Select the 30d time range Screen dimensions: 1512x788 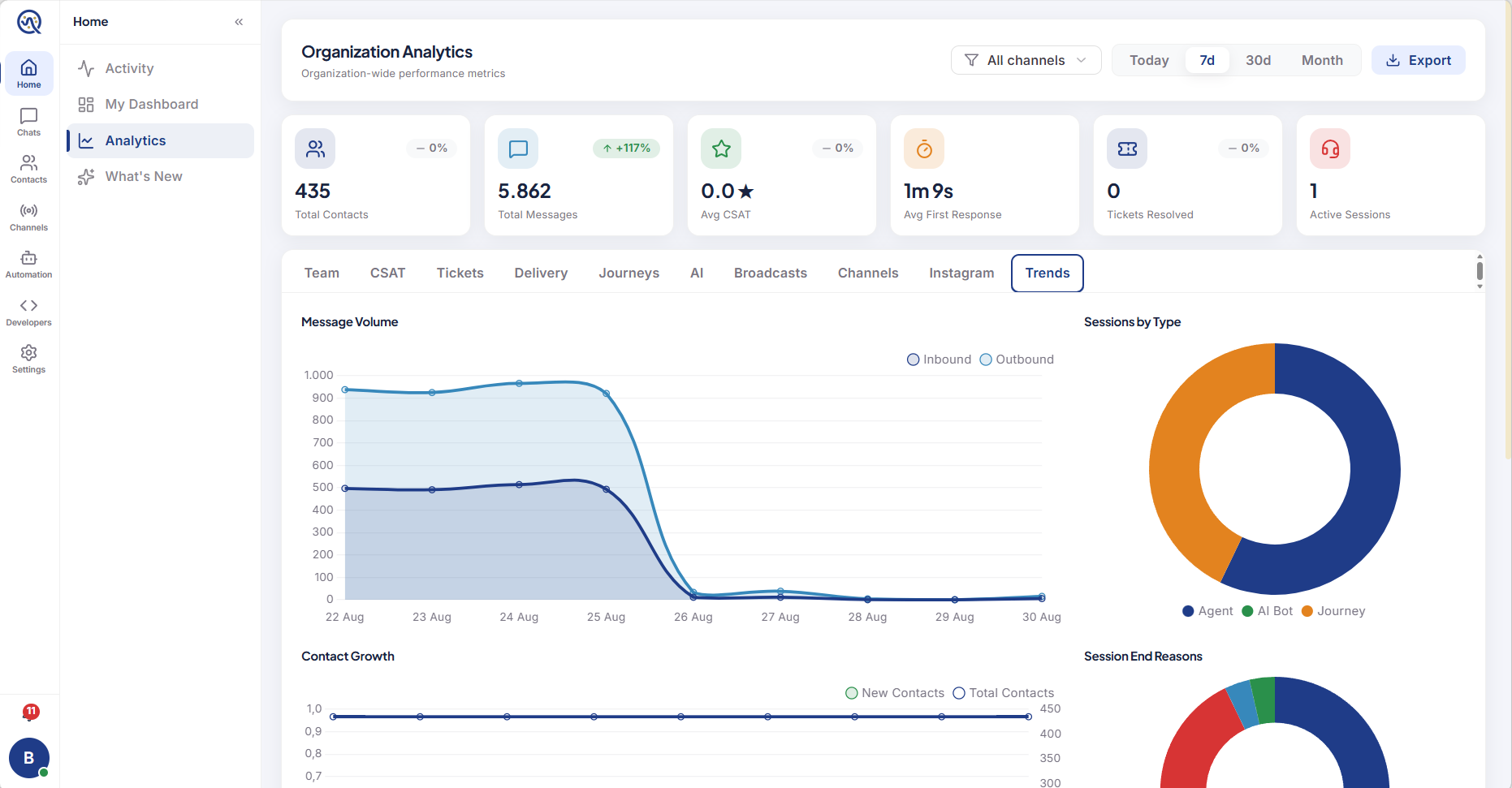pyautogui.click(x=1258, y=60)
